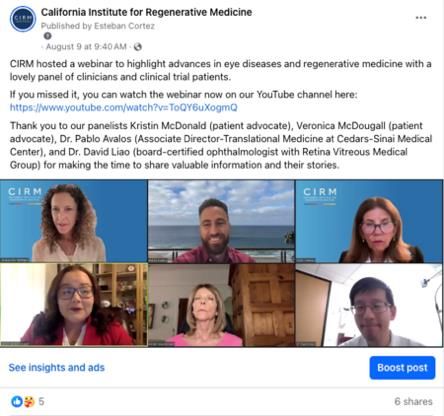Open the YouTube webinar link
This screenshot has height=416, width=444.
(124, 107)
